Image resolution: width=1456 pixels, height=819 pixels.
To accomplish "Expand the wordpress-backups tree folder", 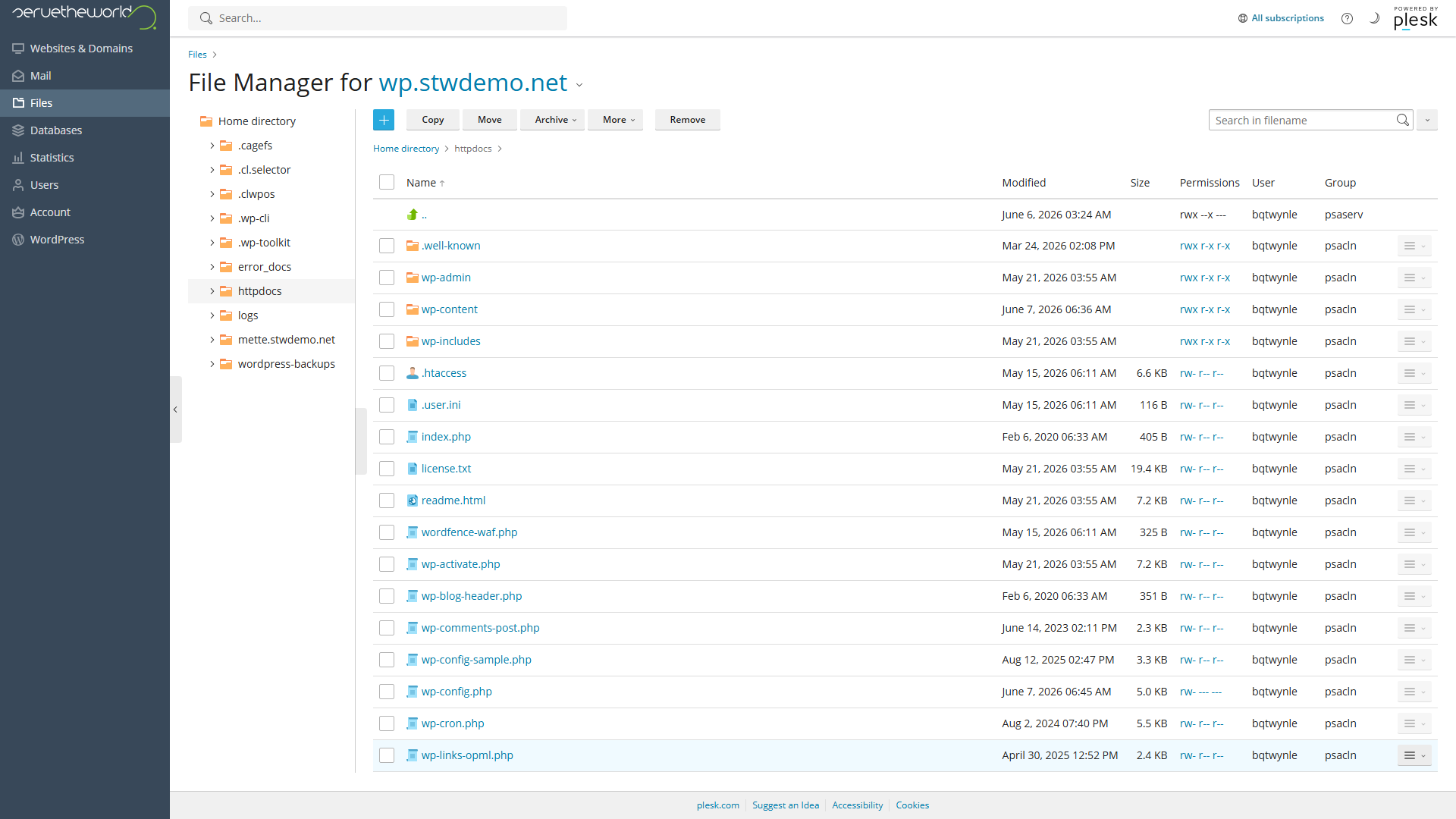I will coord(212,364).
